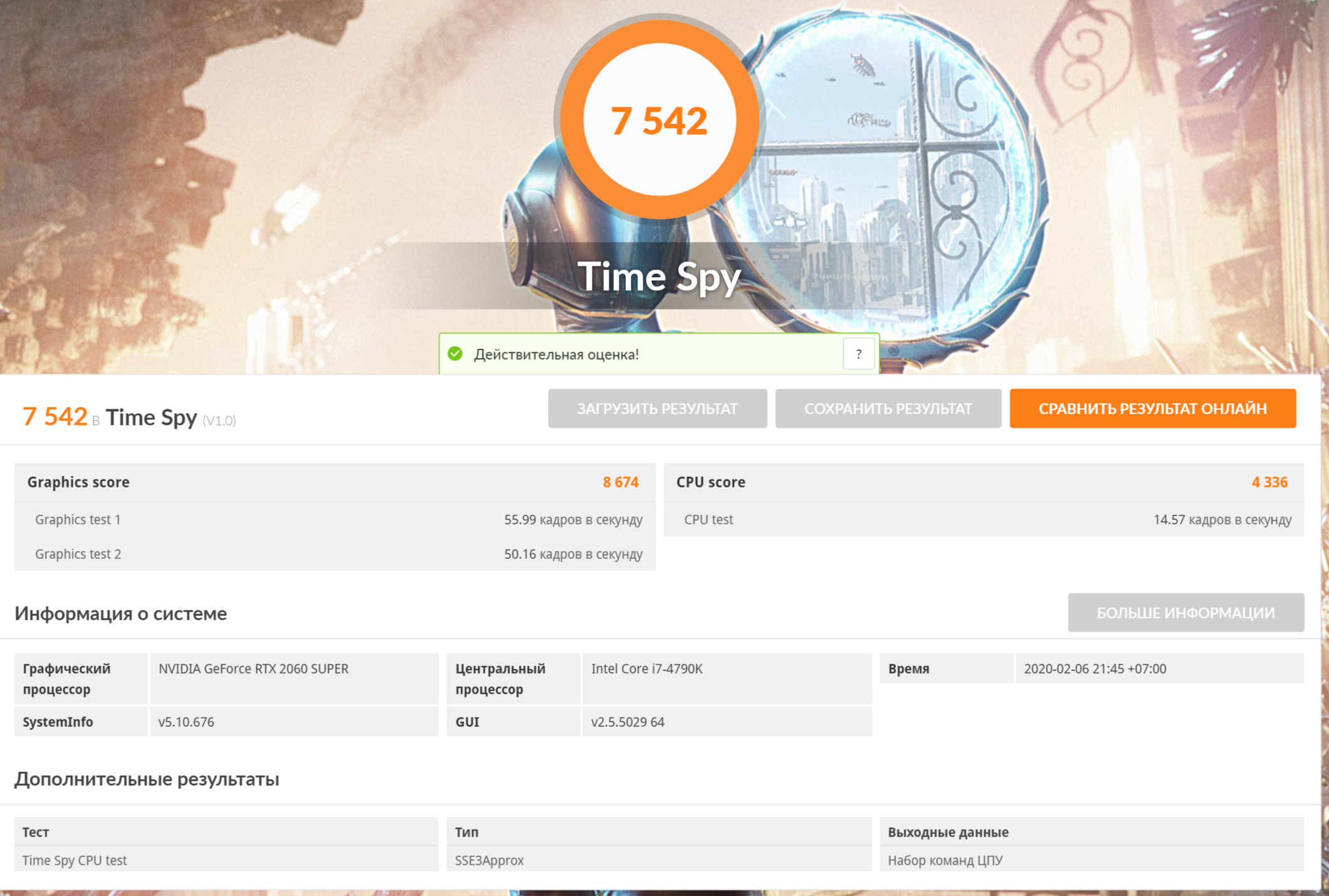Select the CPU test row label
The width and height of the screenshot is (1329, 896).
coord(708,519)
